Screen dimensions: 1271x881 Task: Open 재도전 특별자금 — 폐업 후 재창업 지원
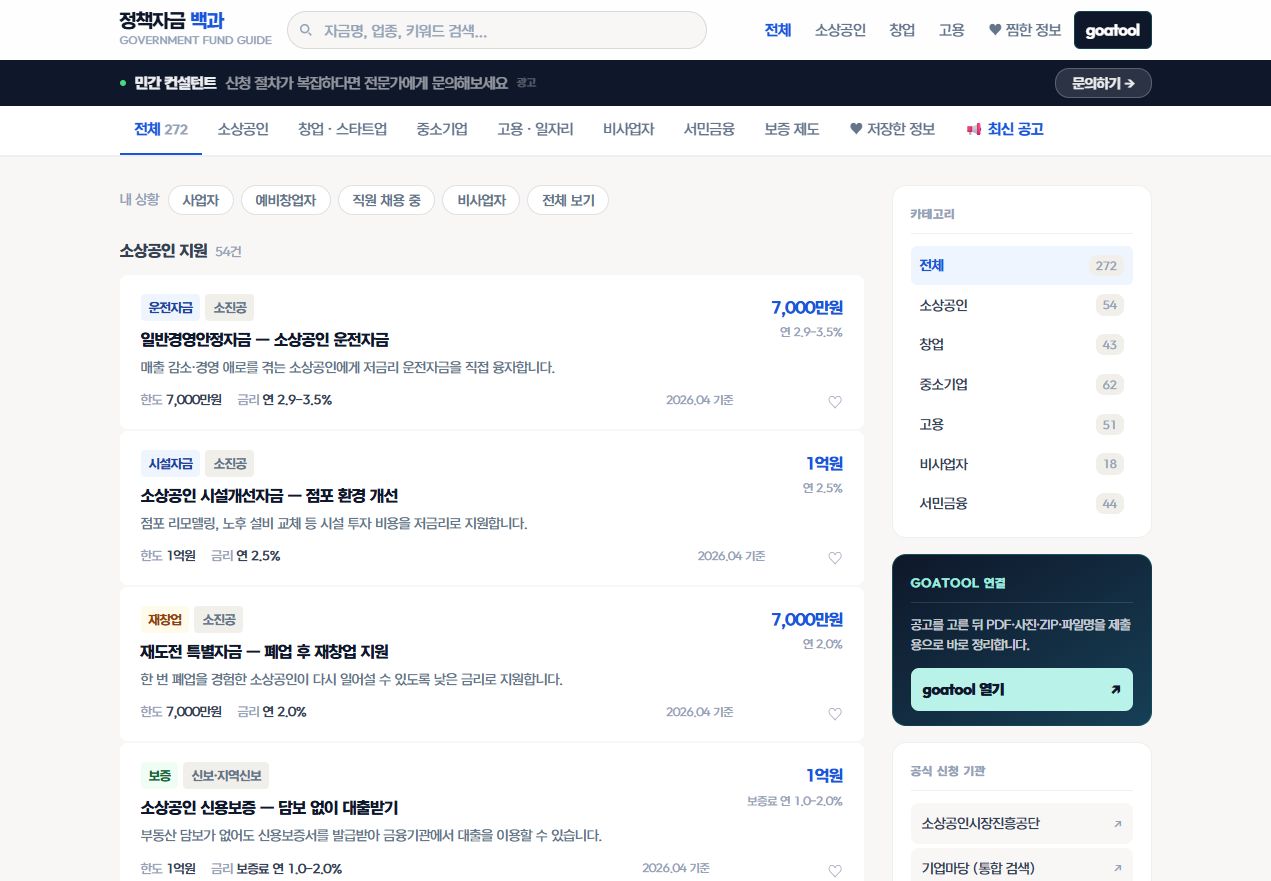(265, 652)
